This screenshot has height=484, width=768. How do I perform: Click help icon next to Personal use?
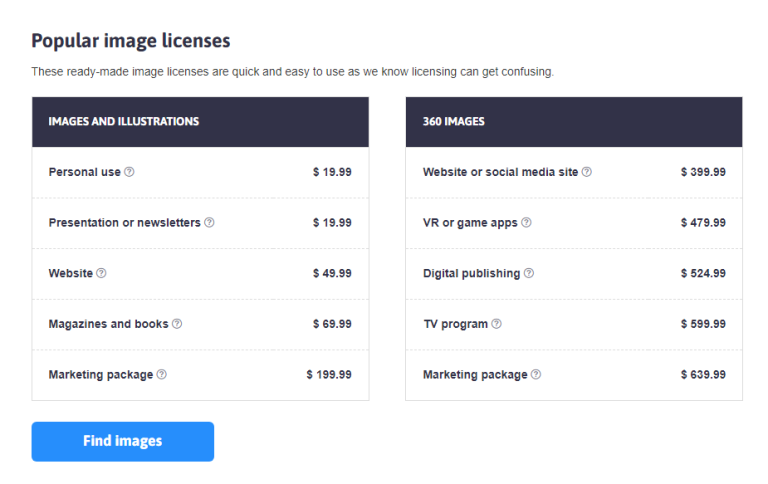click(129, 172)
